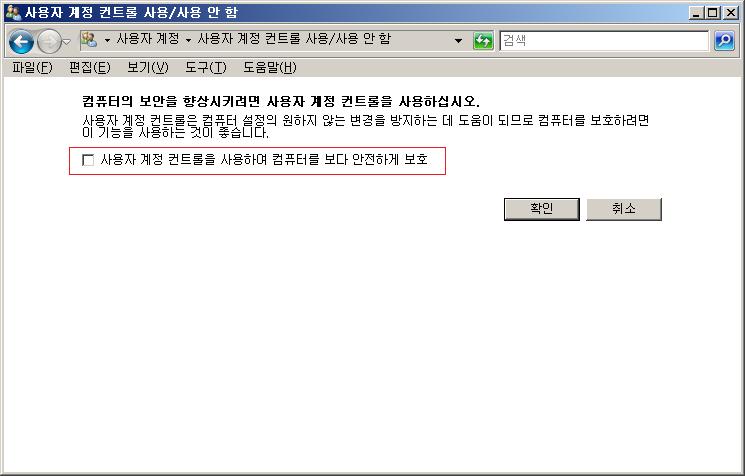Refresh the page with green arrows button
The width and height of the screenshot is (745, 476).
click(x=483, y=41)
